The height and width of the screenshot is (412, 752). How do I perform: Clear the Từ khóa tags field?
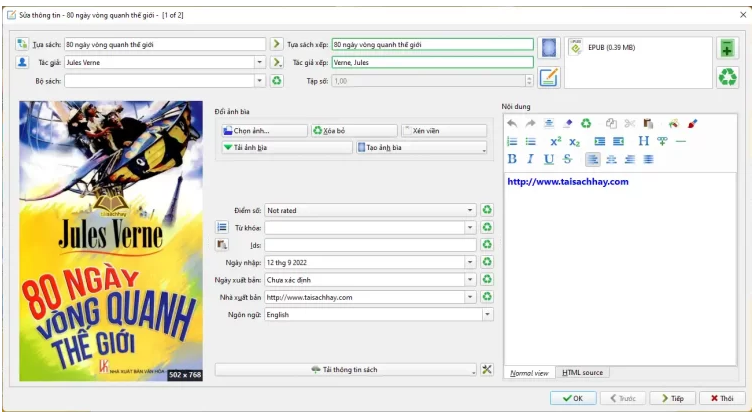coord(487,227)
